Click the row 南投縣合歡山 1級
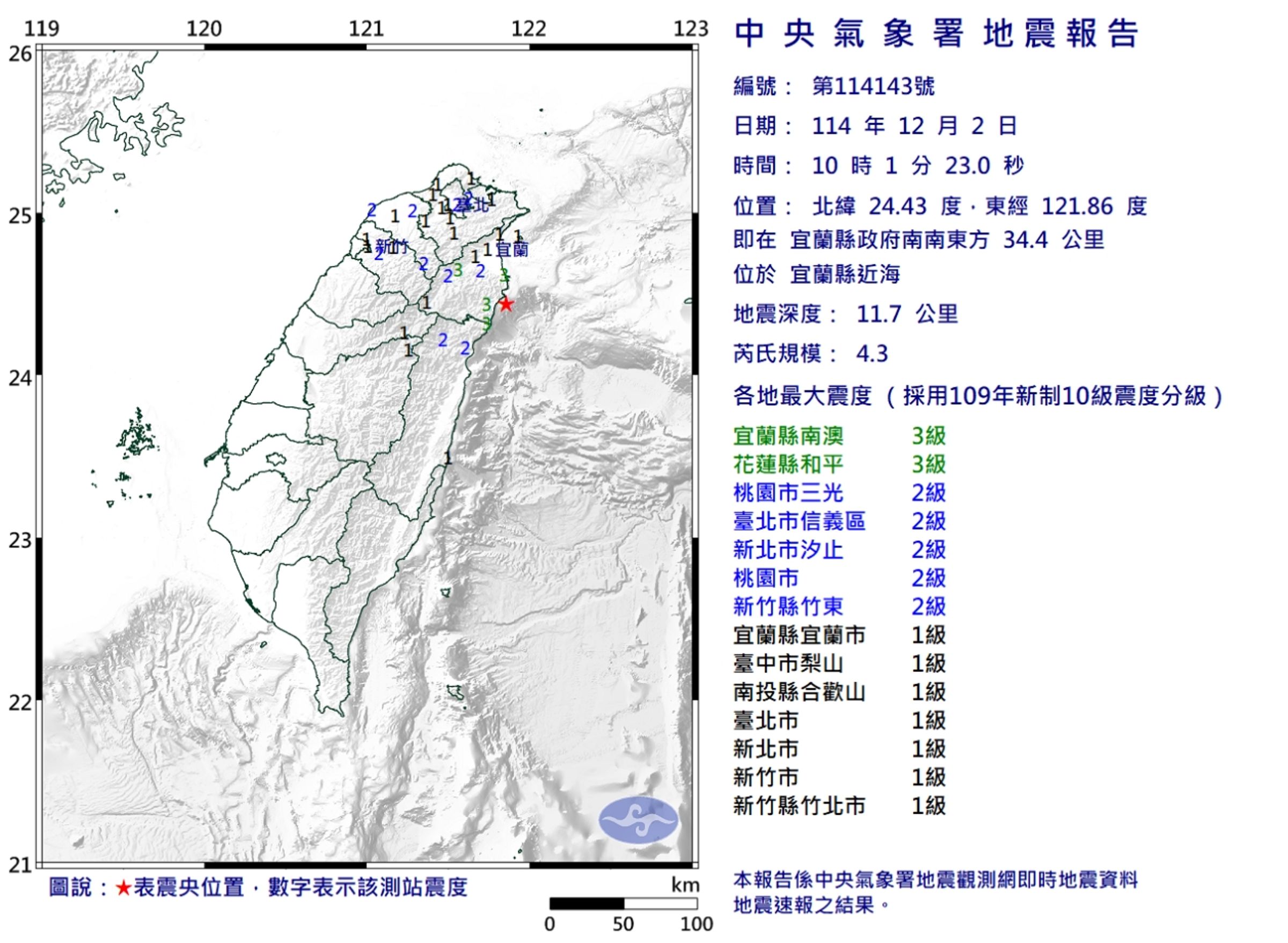Image resolution: width=1288 pixels, height=943 pixels. pyautogui.click(x=839, y=692)
